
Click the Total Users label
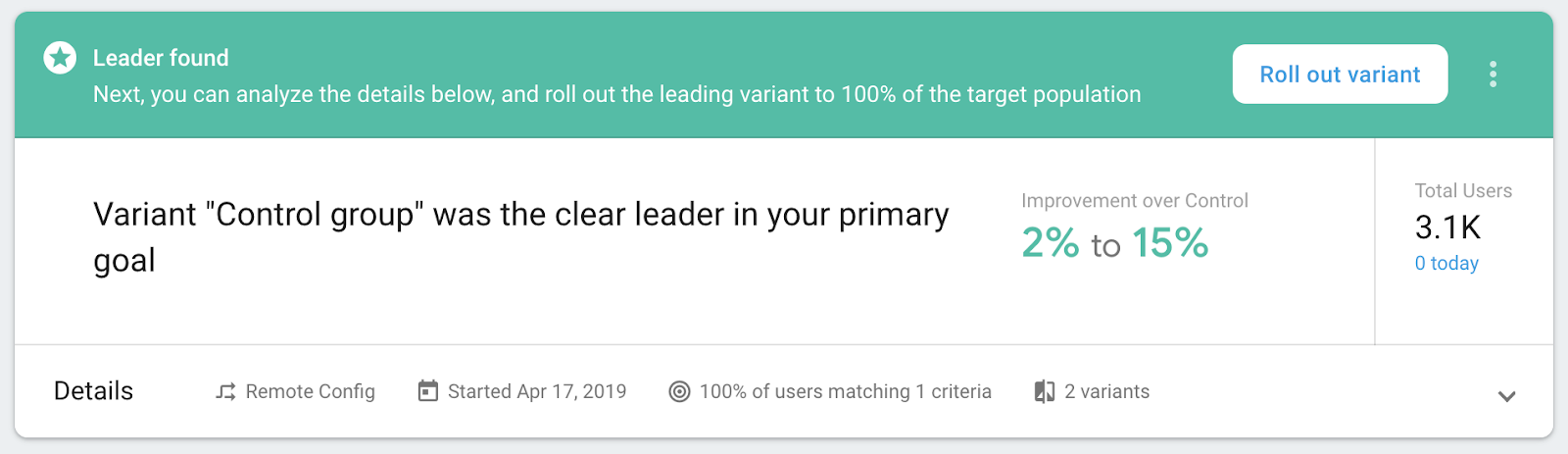(x=1463, y=191)
